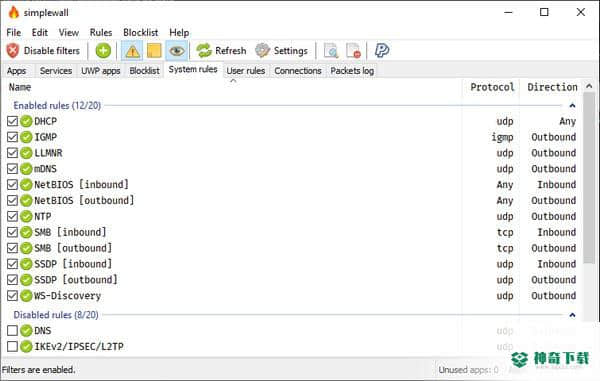Image resolution: width=600 pixels, height=381 pixels.
Task: Uncheck the NetBIOS [inbound] checkbox
Action: tap(12, 185)
